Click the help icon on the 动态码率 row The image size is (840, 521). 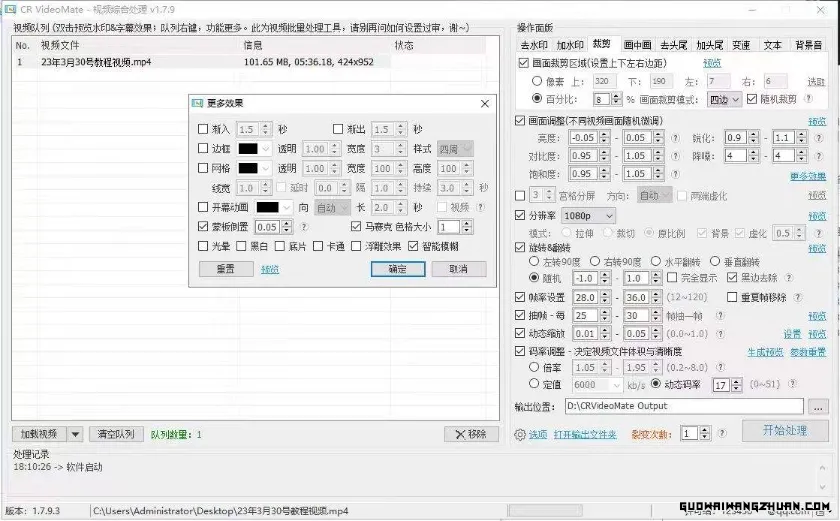pyautogui.click(x=792, y=383)
